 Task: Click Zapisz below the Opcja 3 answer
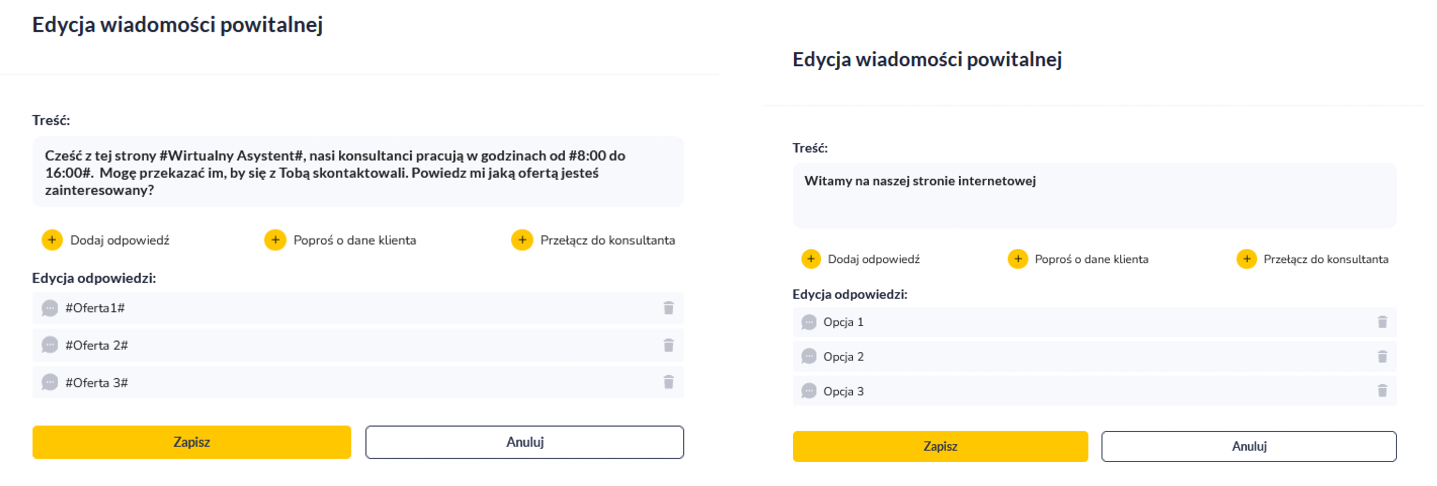940,446
